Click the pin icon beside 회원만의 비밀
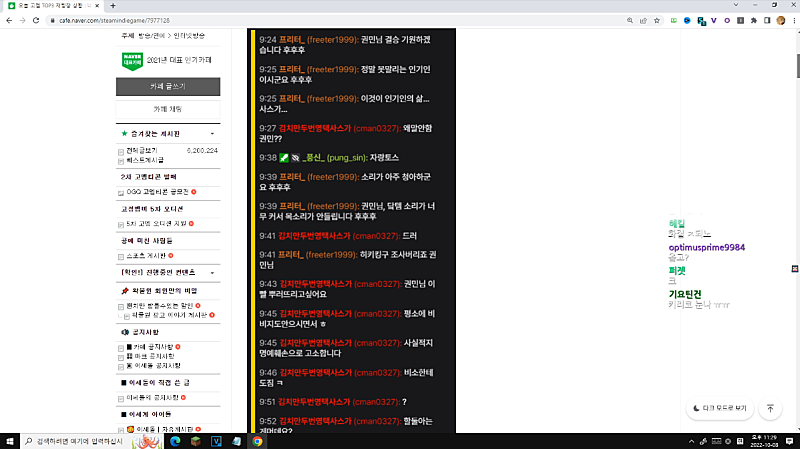The width and height of the screenshot is (800, 449). (x=124, y=291)
